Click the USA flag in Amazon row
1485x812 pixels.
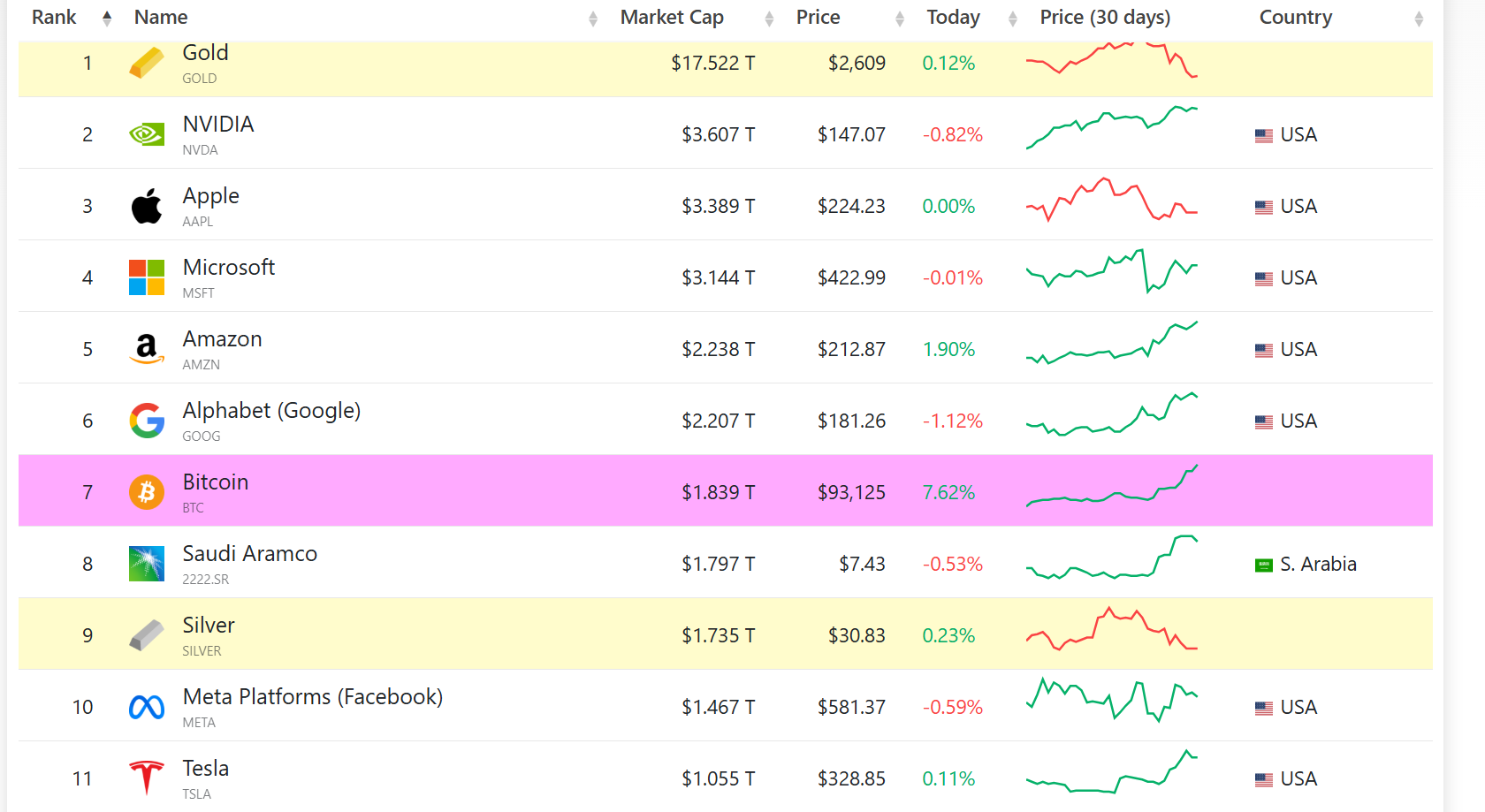[1264, 350]
